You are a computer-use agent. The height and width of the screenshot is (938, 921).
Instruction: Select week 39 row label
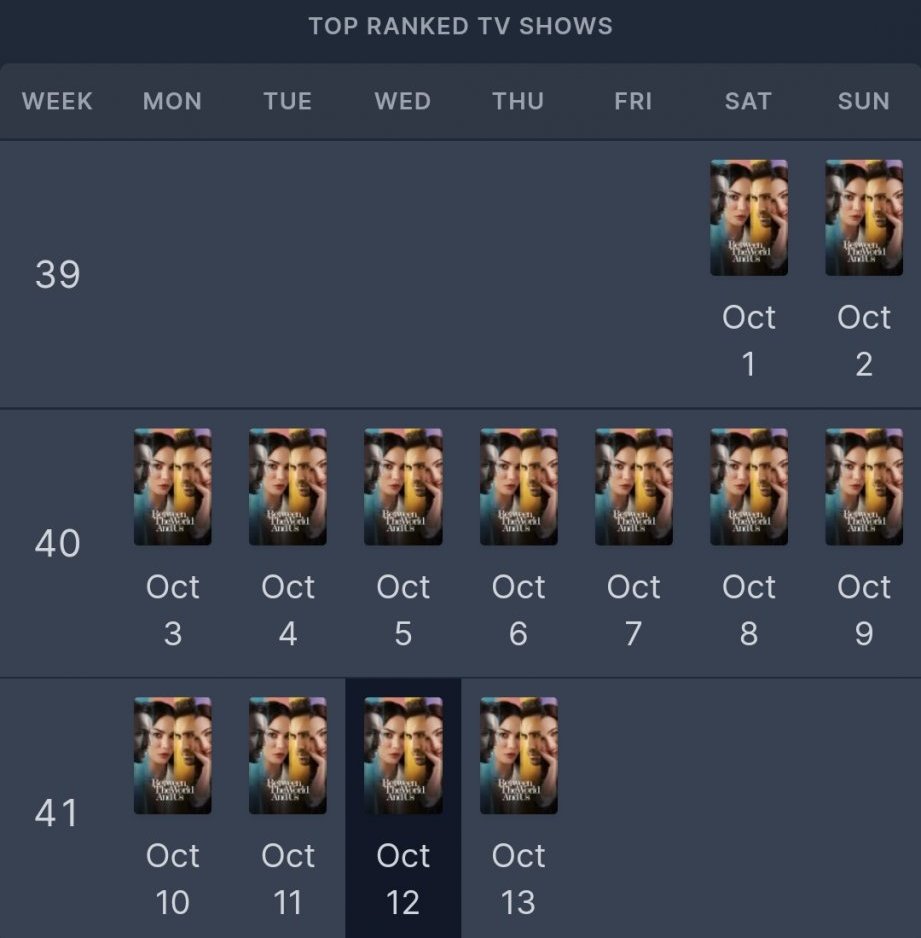pyautogui.click(x=57, y=274)
